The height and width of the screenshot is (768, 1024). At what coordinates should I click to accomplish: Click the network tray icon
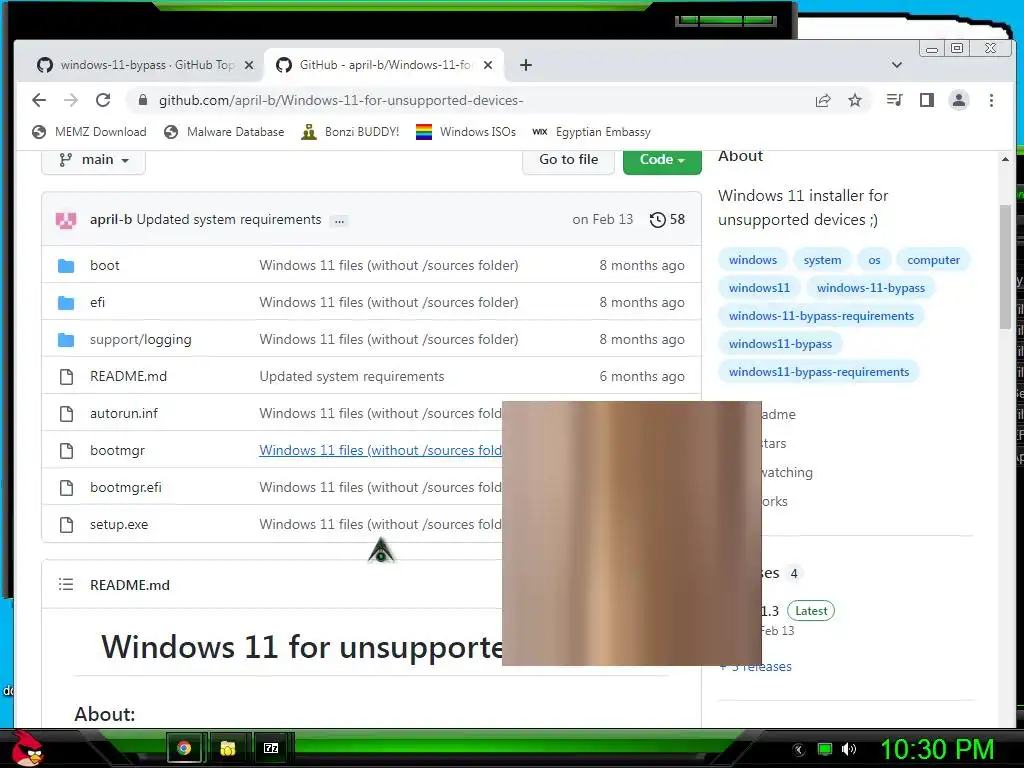(x=825, y=749)
